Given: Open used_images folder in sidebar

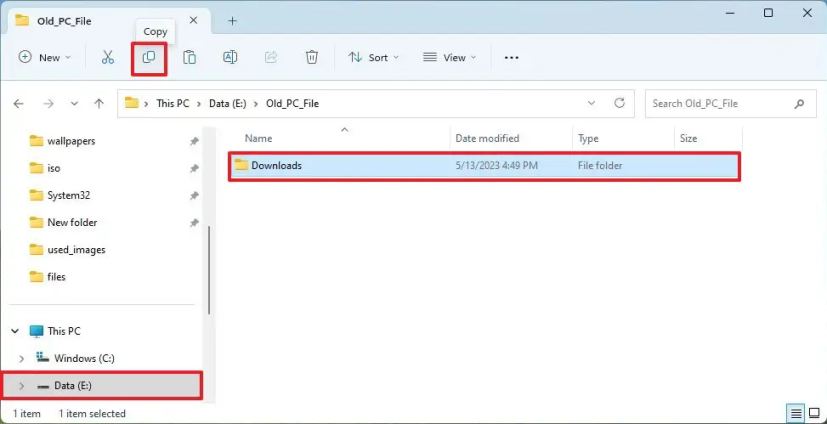Looking at the screenshot, I should (x=76, y=249).
